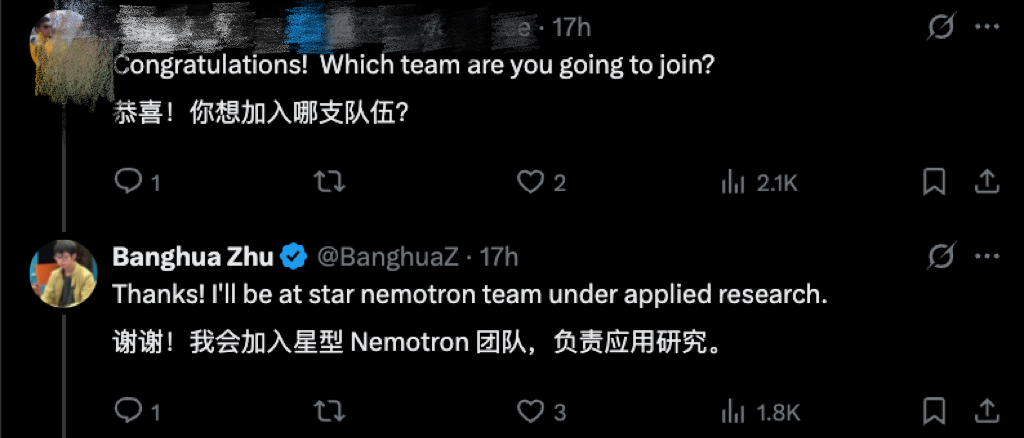This screenshot has width=1024, height=438.
Task: Open Banghua Zhu's profile name
Action: (x=192, y=257)
